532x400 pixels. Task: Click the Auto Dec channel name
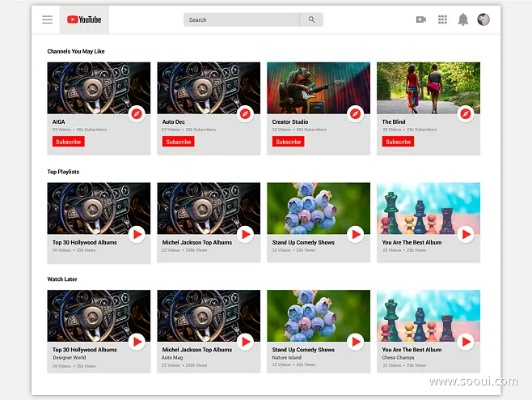point(173,122)
